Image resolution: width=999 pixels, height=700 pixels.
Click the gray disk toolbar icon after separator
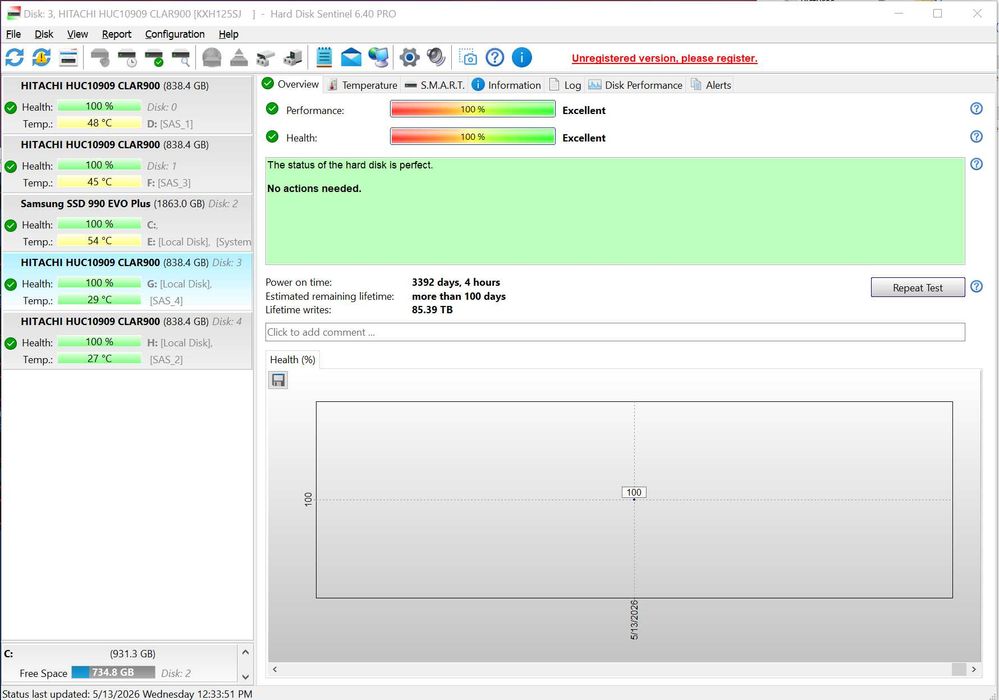100,57
